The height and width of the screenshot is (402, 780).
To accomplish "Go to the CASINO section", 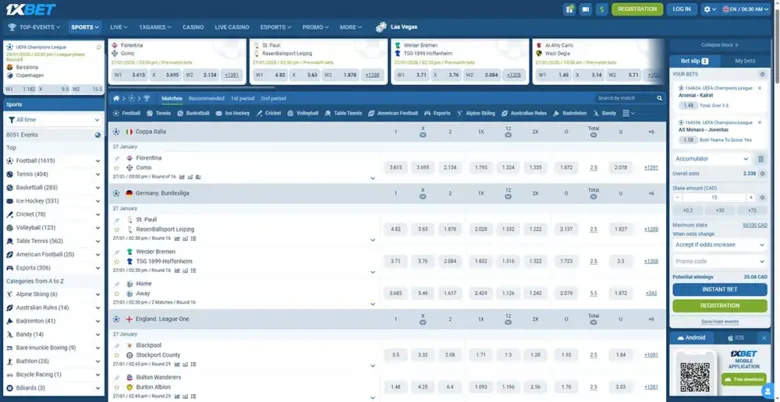I will click(193, 27).
